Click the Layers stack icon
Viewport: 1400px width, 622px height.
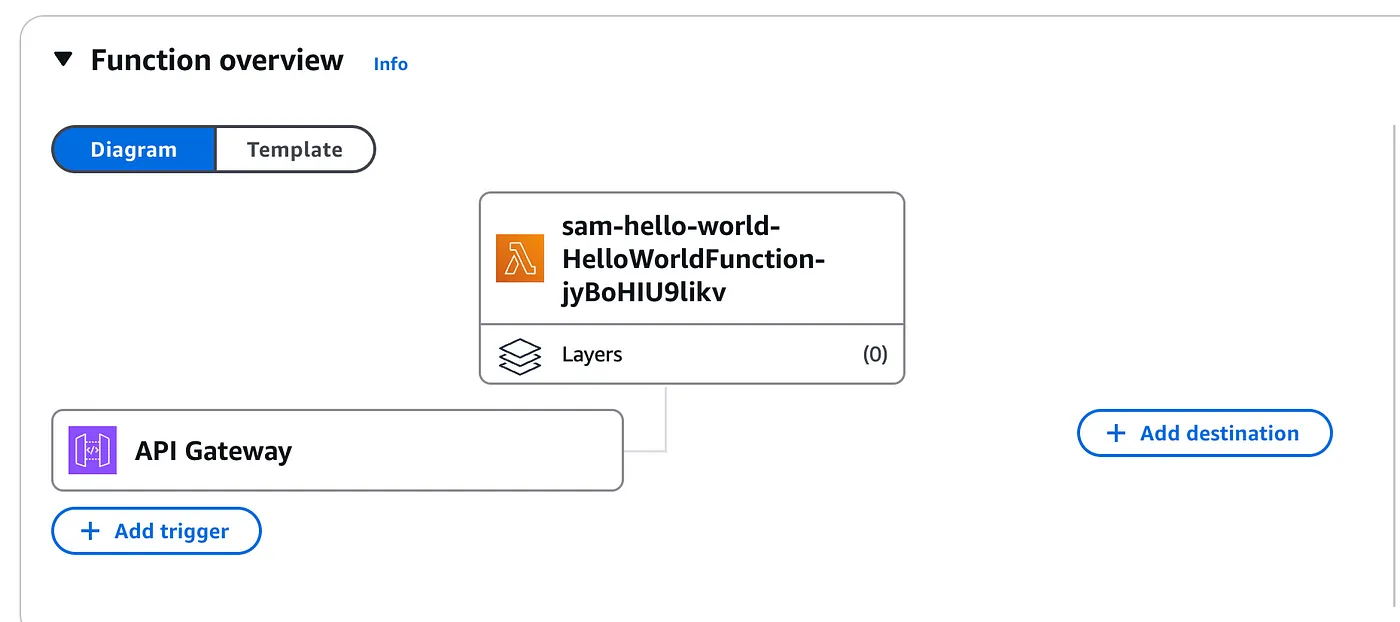[519, 356]
